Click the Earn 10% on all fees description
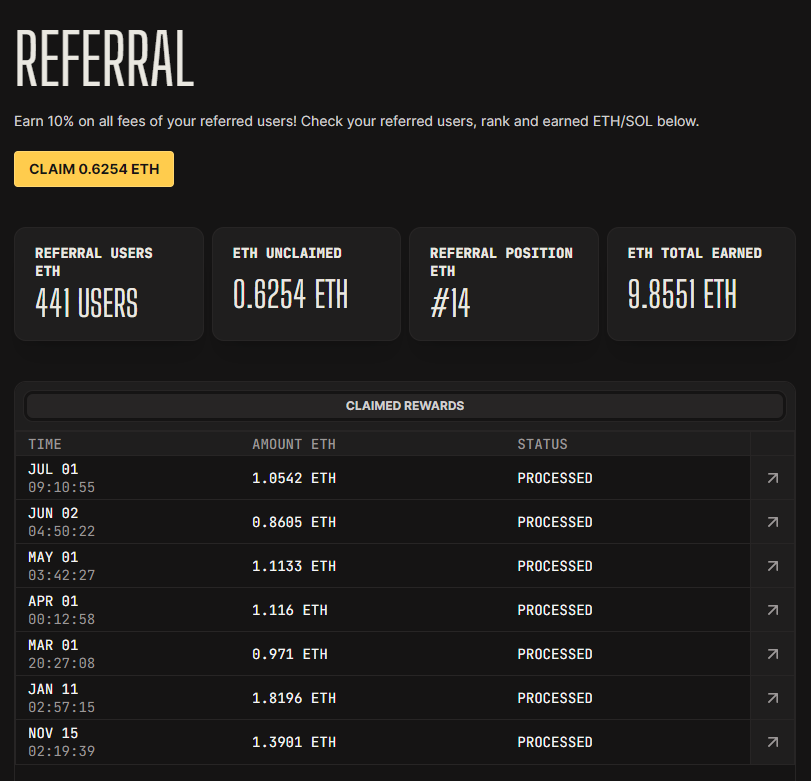This screenshot has height=781, width=811. point(356,122)
